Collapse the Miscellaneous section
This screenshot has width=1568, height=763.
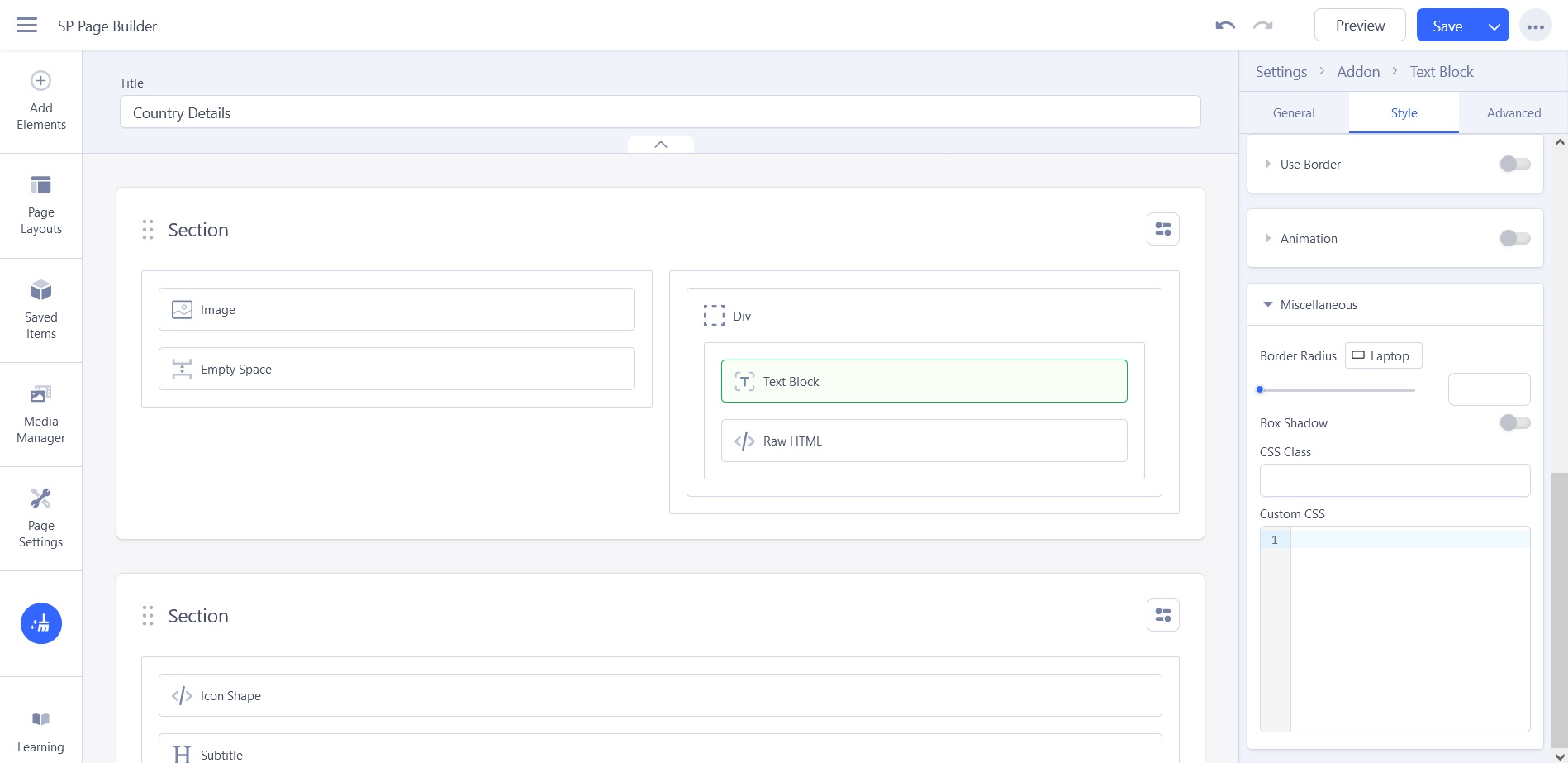[x=1268, y=304]
